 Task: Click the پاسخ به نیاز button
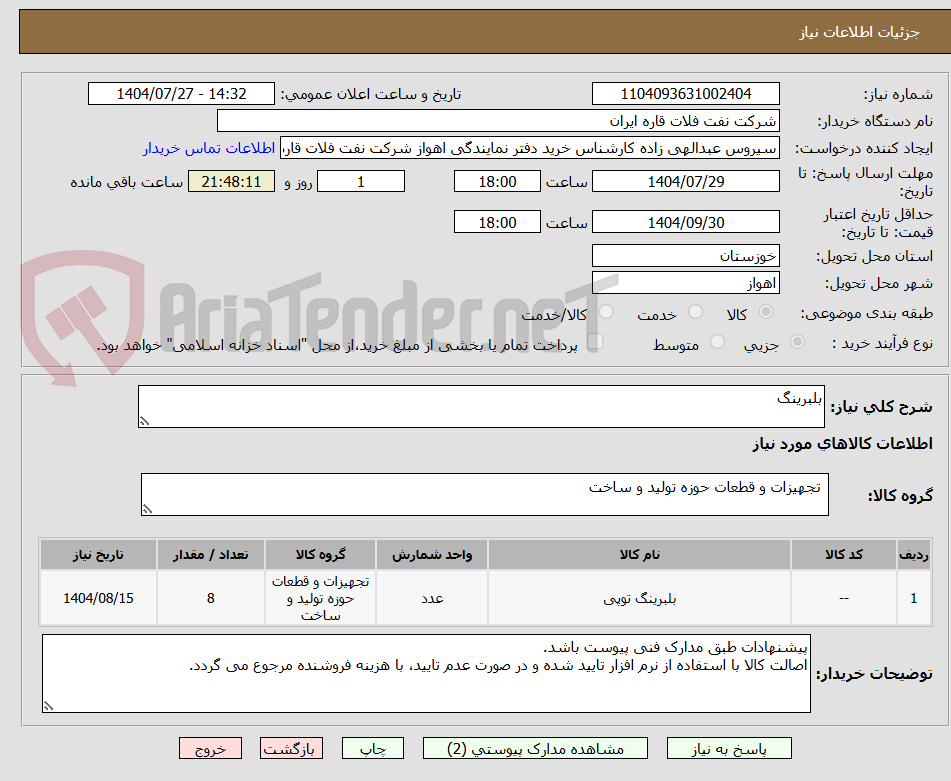pyautogui.click(x=729, y=748)
